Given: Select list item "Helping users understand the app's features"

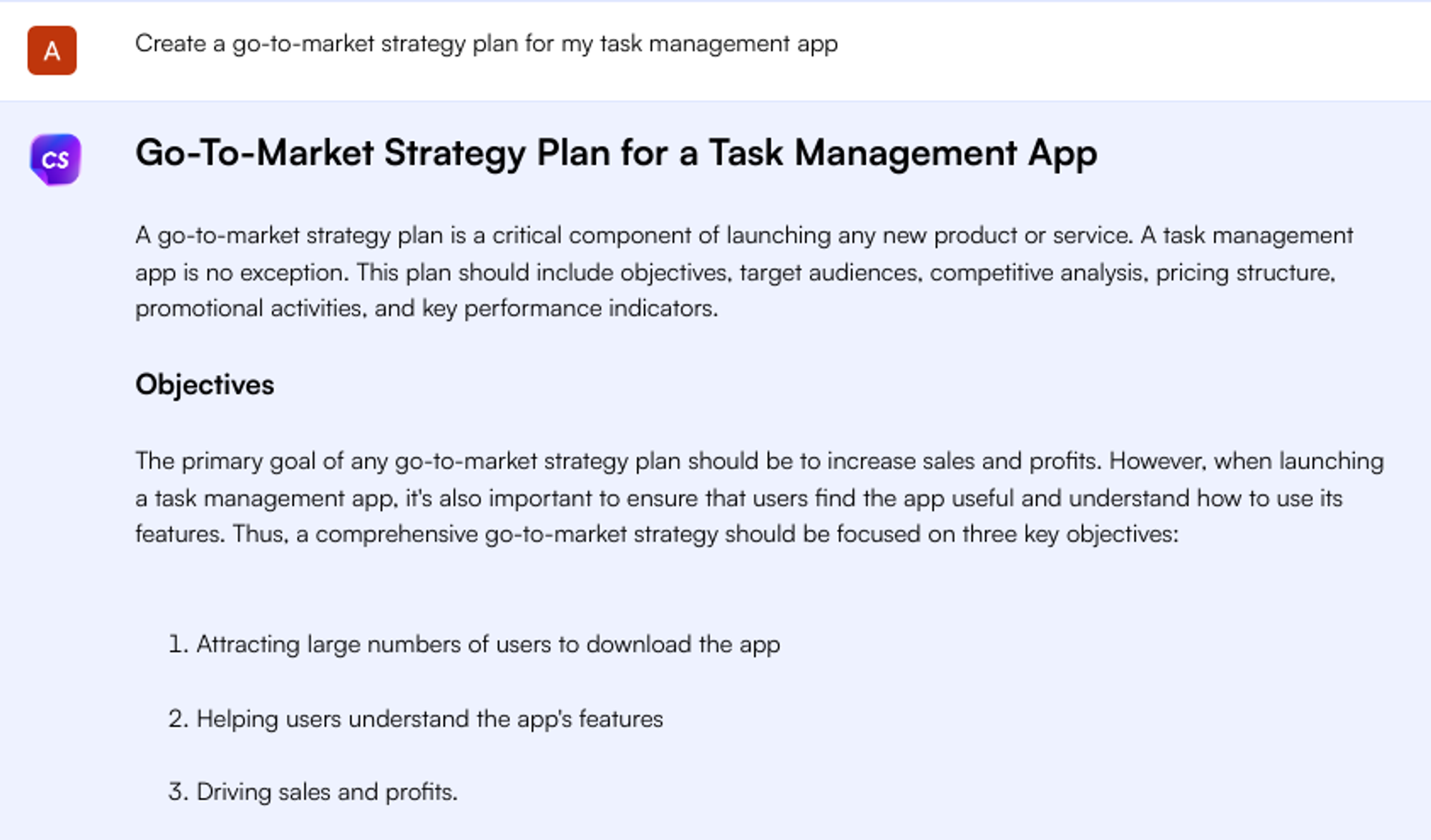Looking at the screenshot, I should pos(429,719).
